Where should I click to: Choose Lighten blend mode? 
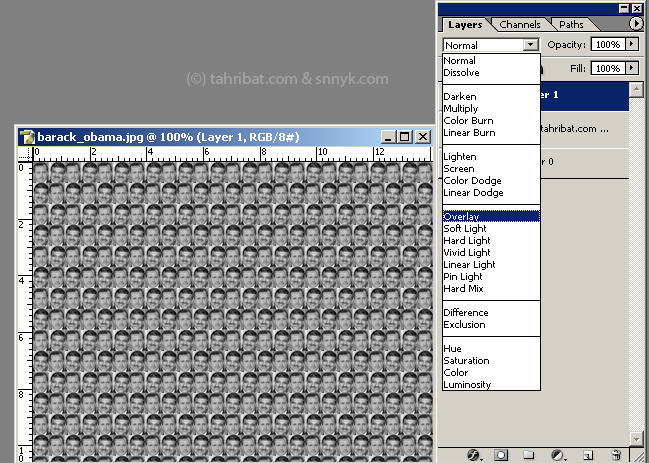491,156
